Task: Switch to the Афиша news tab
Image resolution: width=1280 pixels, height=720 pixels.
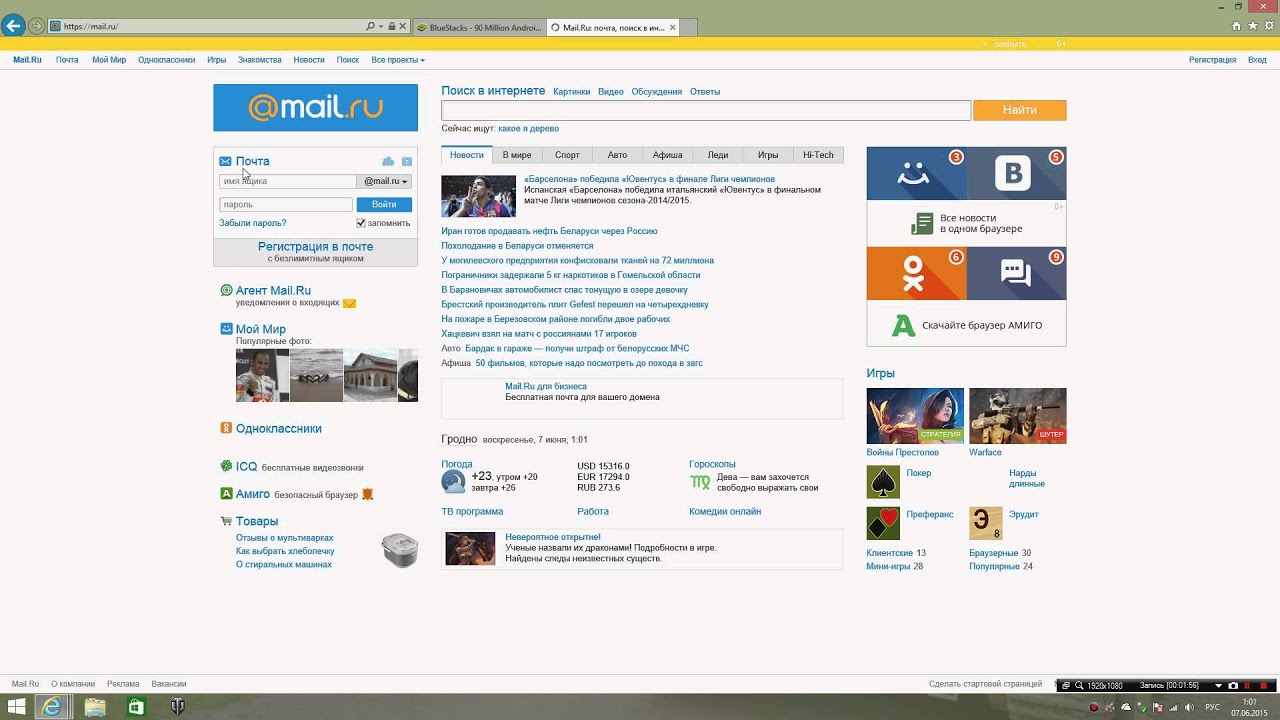Action: click(x=667, y=155)
